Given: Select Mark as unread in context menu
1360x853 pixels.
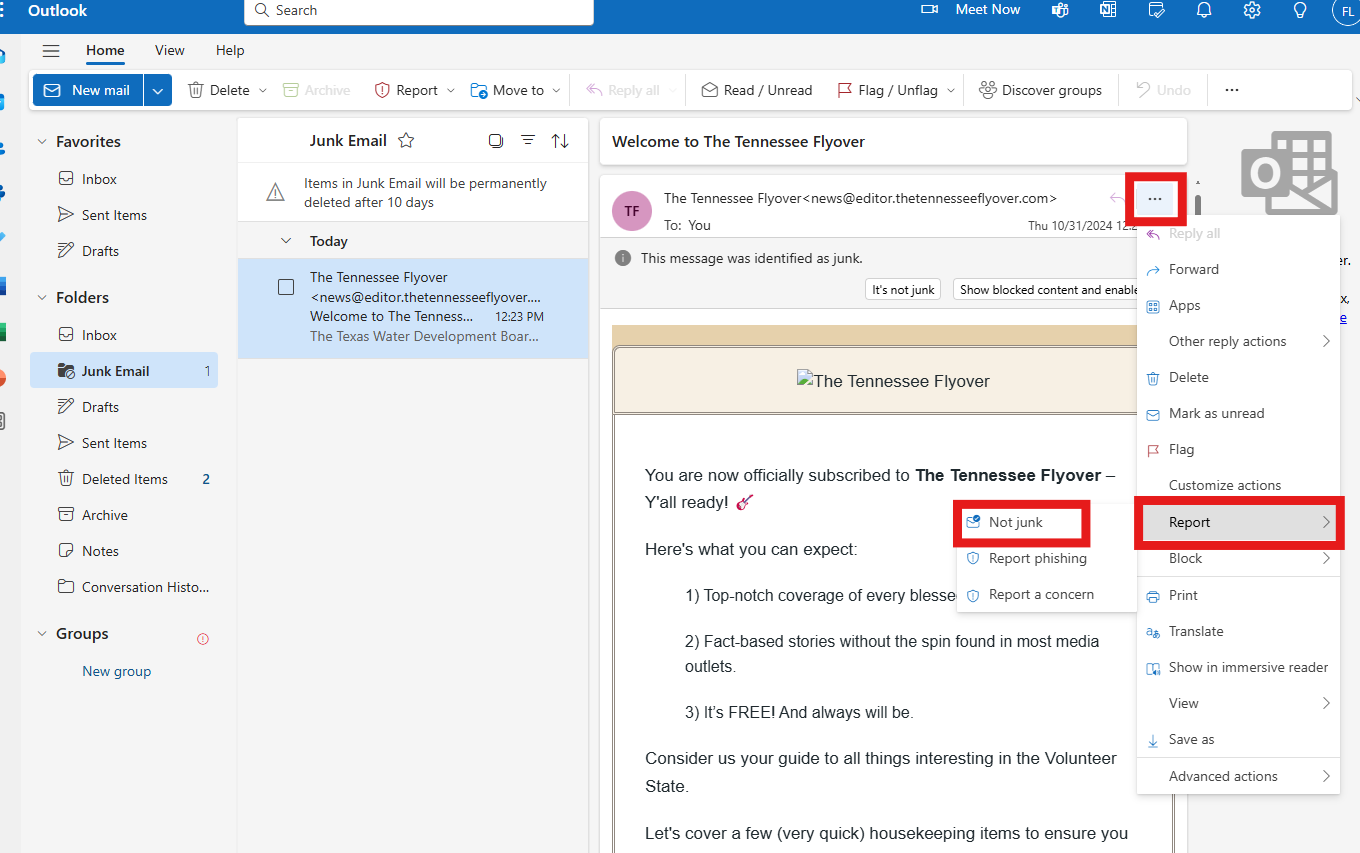Looking at the screenshot, I should point(1238,413).
